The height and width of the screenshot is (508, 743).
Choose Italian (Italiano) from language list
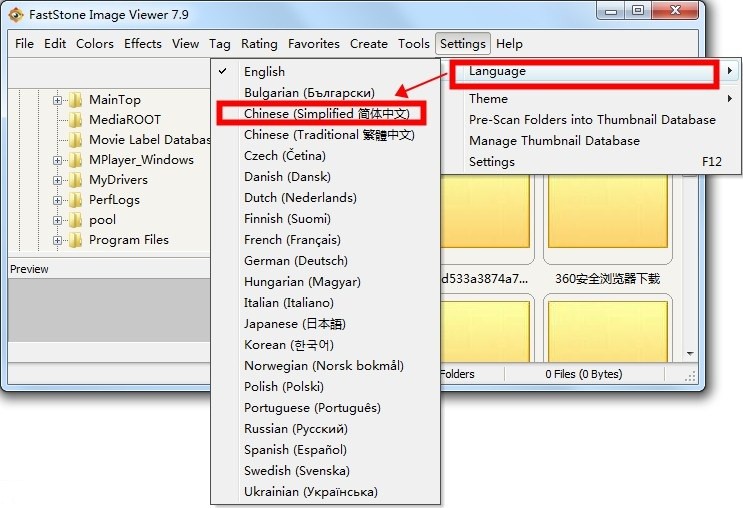325,303
